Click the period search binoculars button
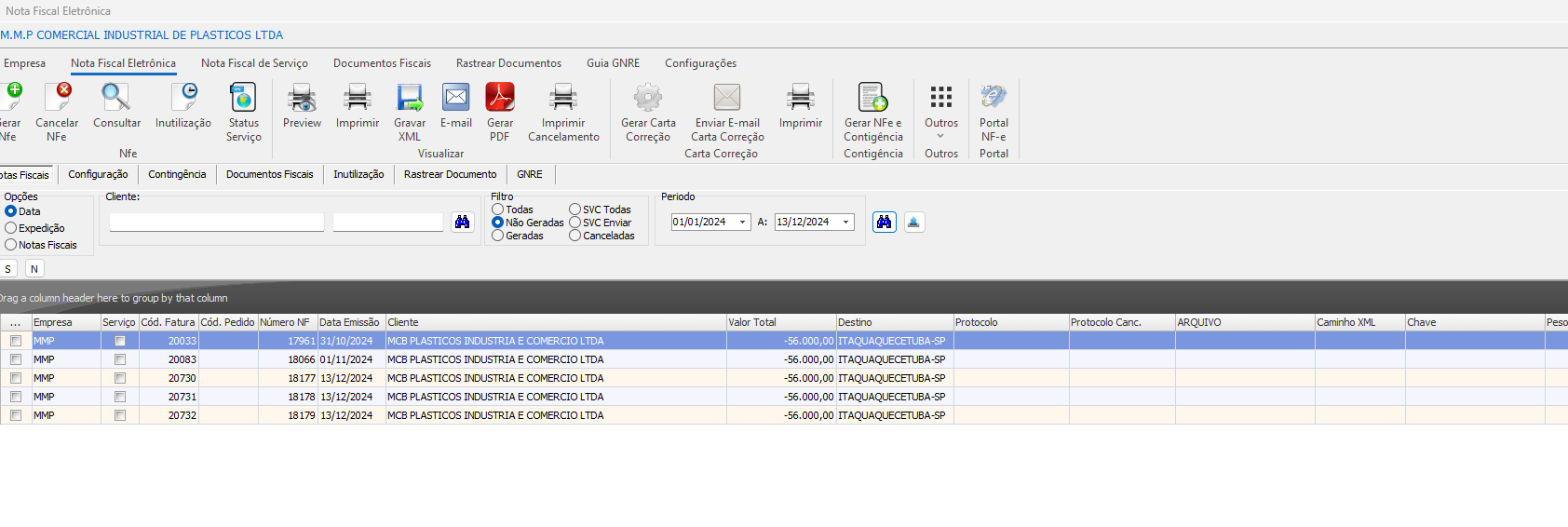Screen dimensions: 1568x527 [x=884, y=222]
